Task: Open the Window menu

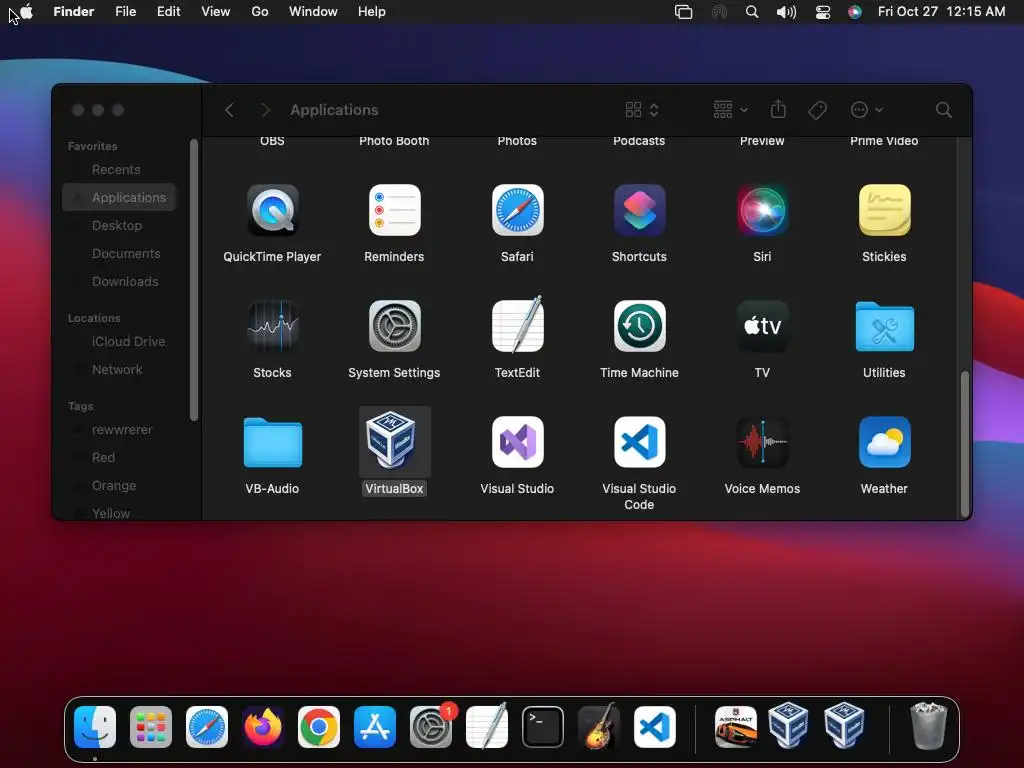Action: click(313, 12)
